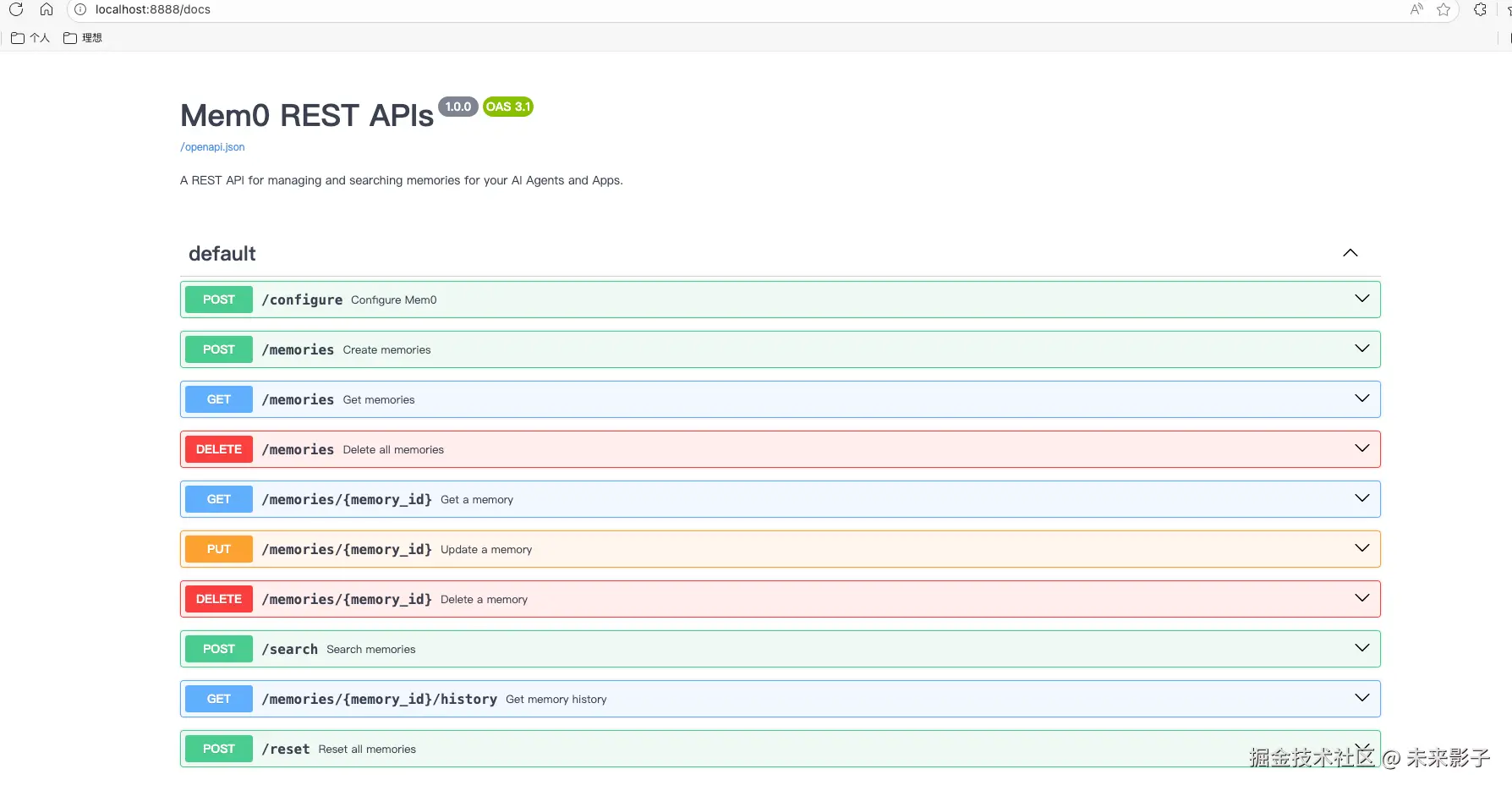Click the read aloud icon in address bar
The height and width of the screenshot is (791, 1512).
[x=1416, y=9]
